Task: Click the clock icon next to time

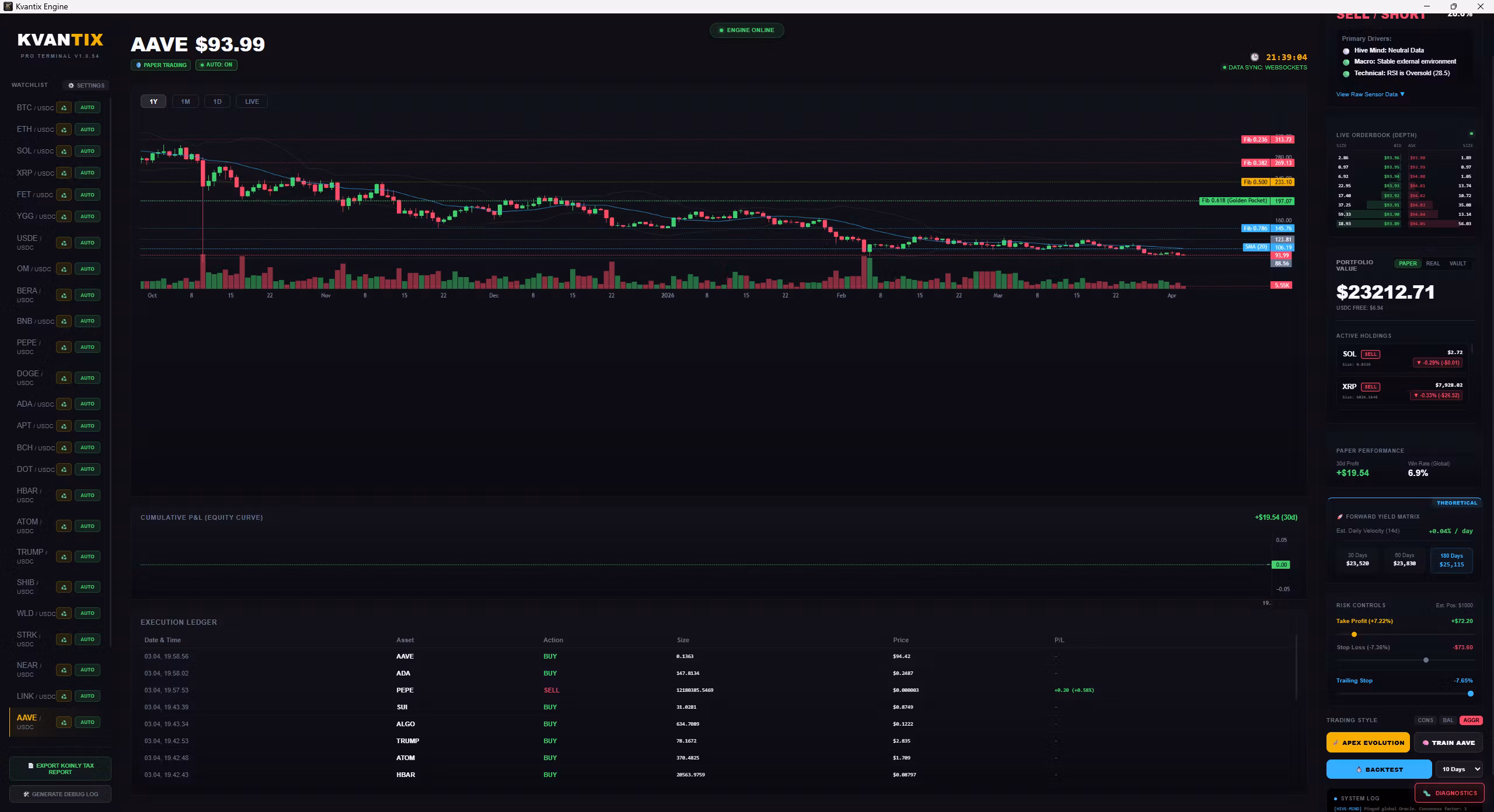Action: point(1255,57)
